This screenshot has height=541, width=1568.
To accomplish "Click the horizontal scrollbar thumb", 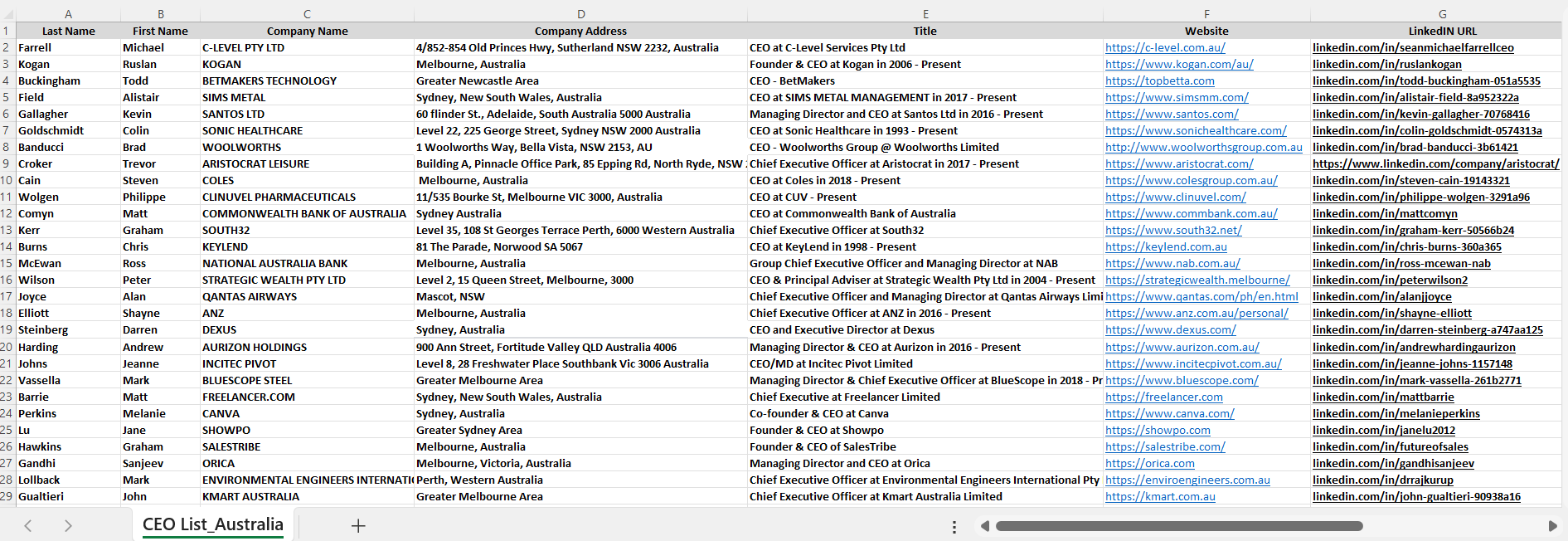I will 1179,526.
